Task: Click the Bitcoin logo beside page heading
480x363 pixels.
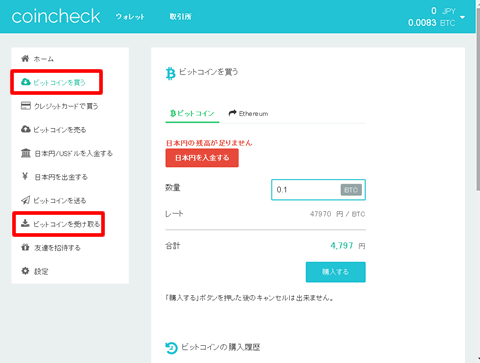Action: point(170,73)
